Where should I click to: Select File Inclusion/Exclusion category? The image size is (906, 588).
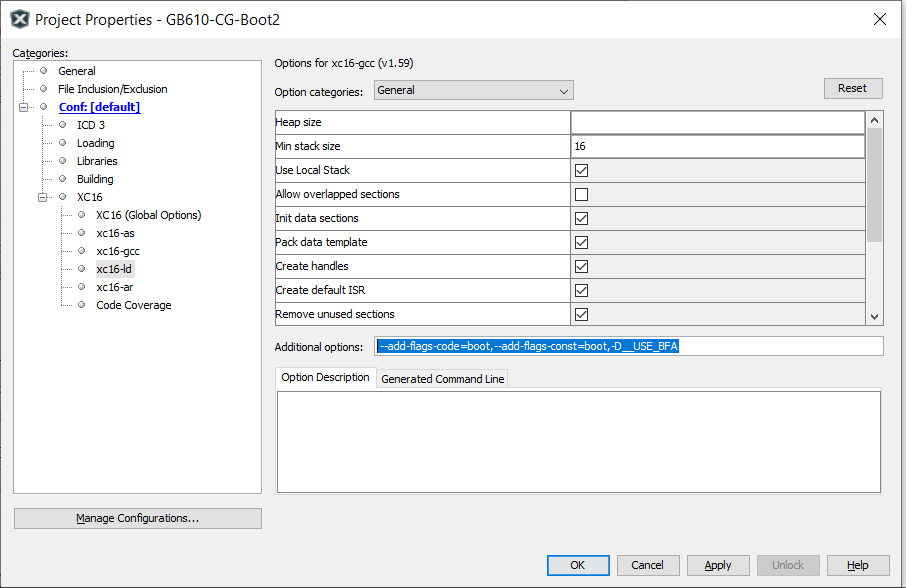[x=112, y=89]
